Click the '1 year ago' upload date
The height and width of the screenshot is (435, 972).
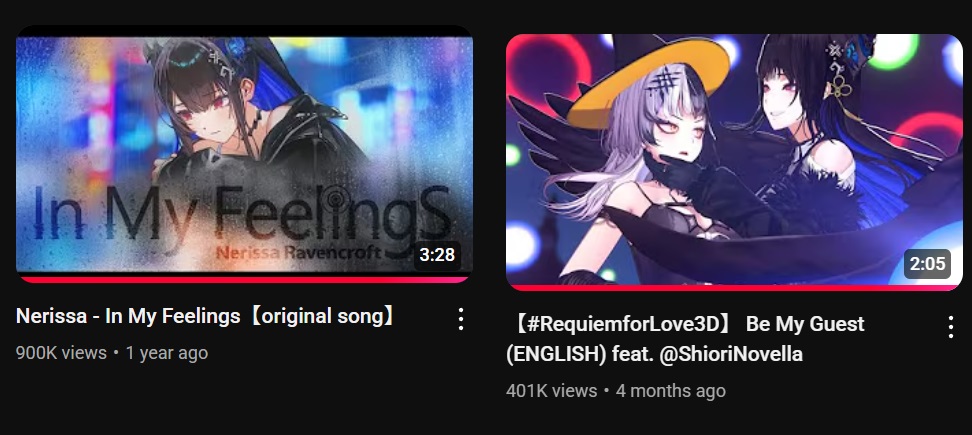coord(167,353)
